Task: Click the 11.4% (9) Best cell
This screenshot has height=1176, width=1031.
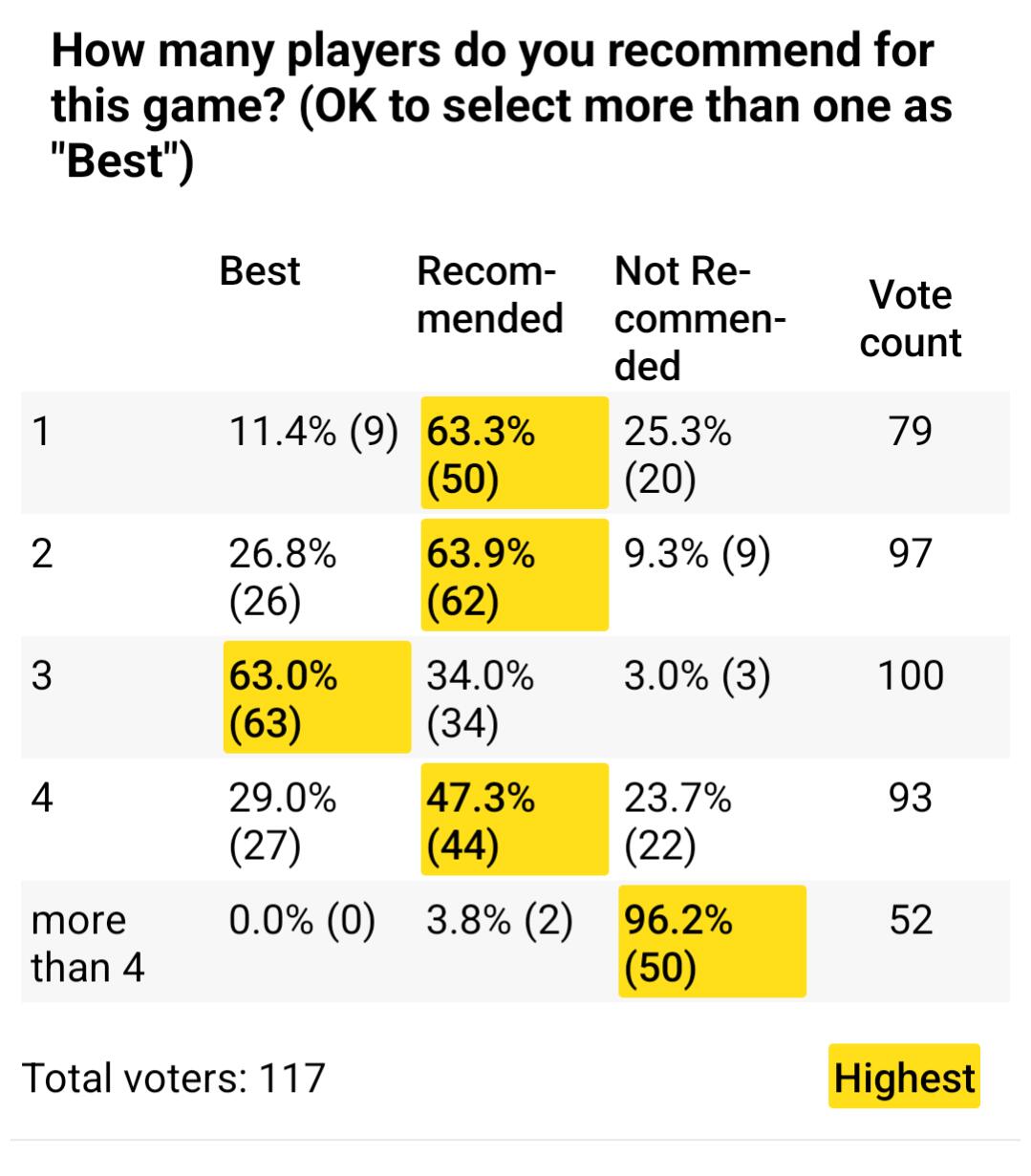Action: pyautogui.click(x=312, y=432)
